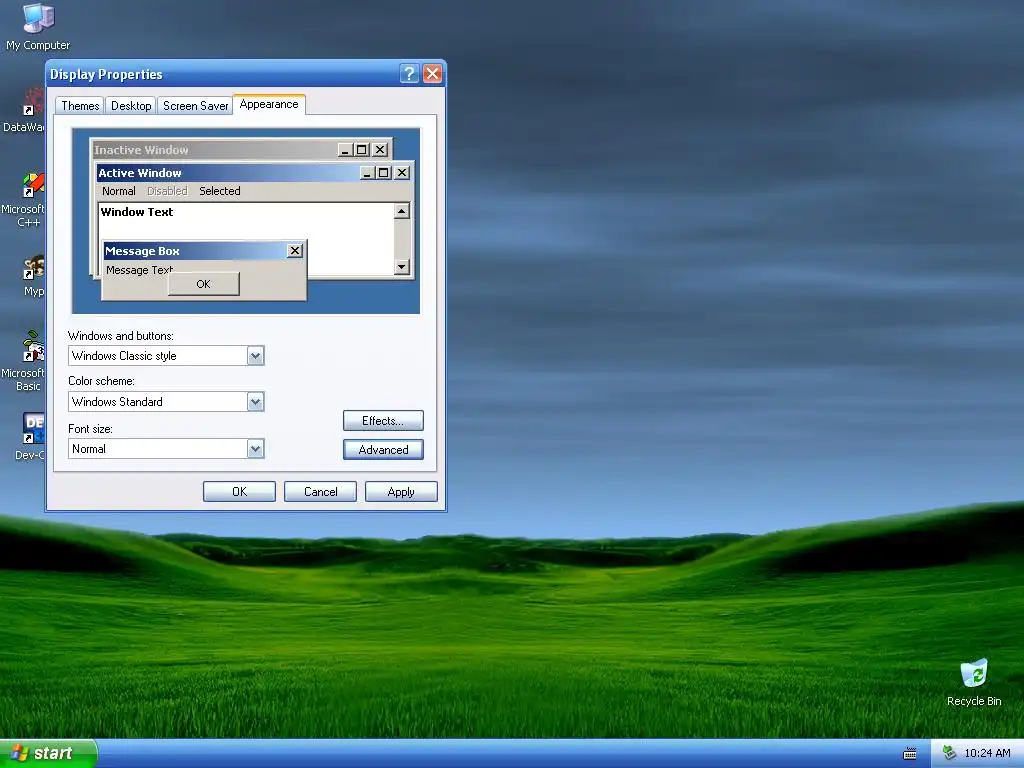Click the Normal menu item in preview
Screen dimensions: 1024x768
119,191
